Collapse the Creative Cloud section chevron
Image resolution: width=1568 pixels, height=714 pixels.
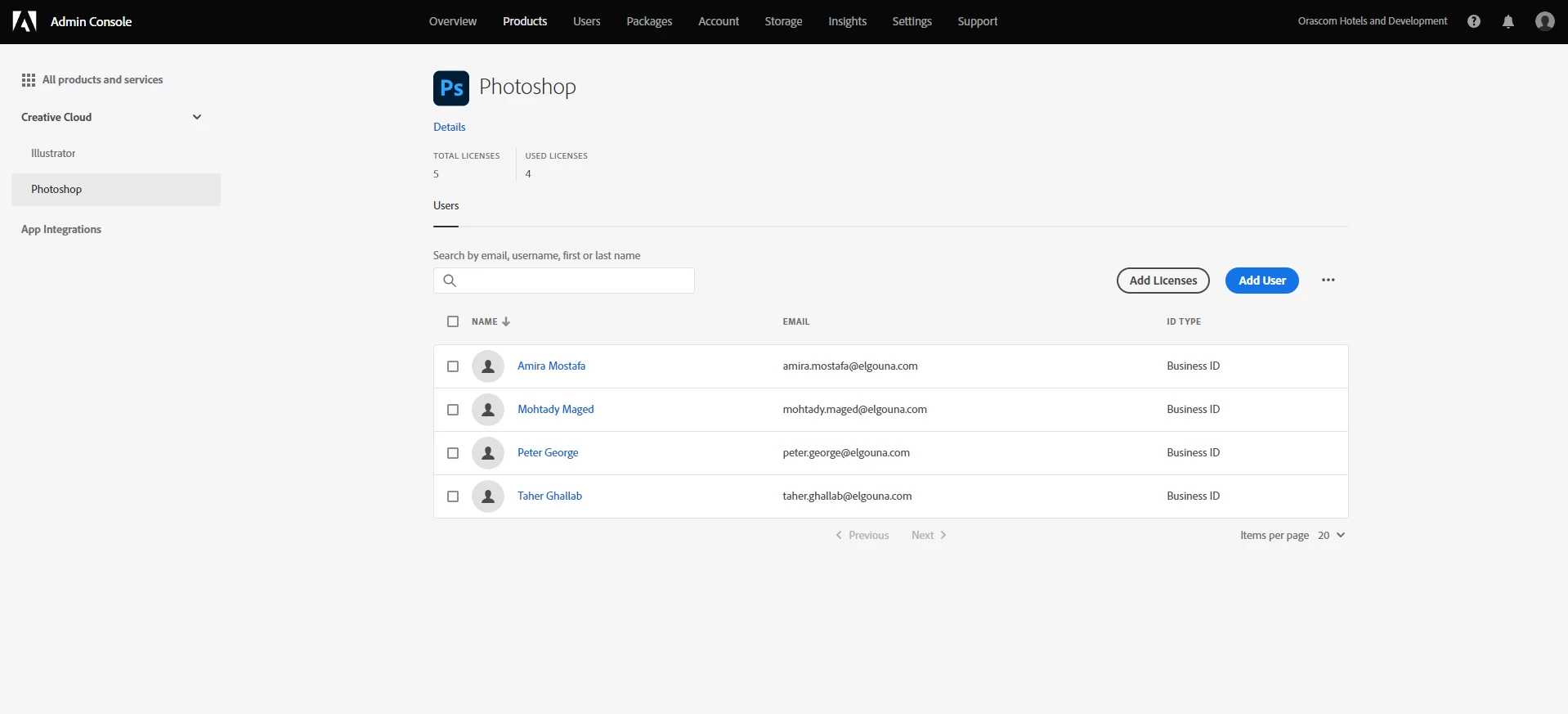[x=197, y=117]
